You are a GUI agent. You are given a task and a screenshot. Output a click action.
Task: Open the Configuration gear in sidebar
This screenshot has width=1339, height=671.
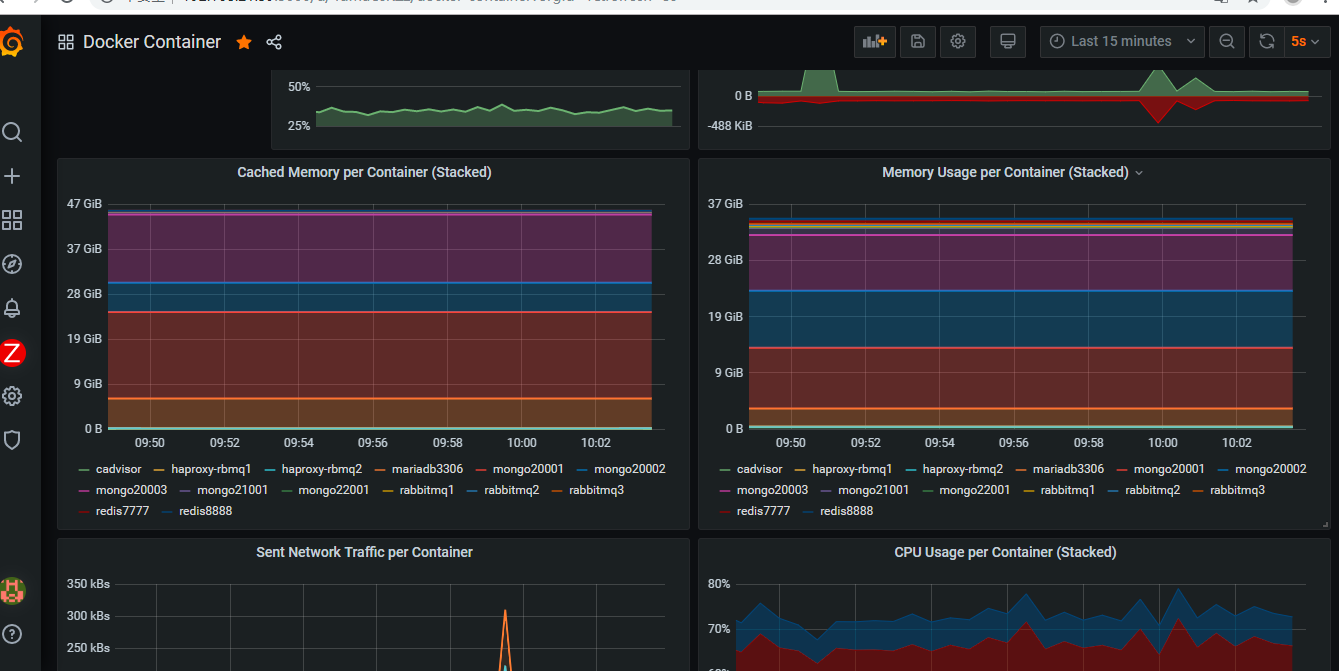pos(12,396)
